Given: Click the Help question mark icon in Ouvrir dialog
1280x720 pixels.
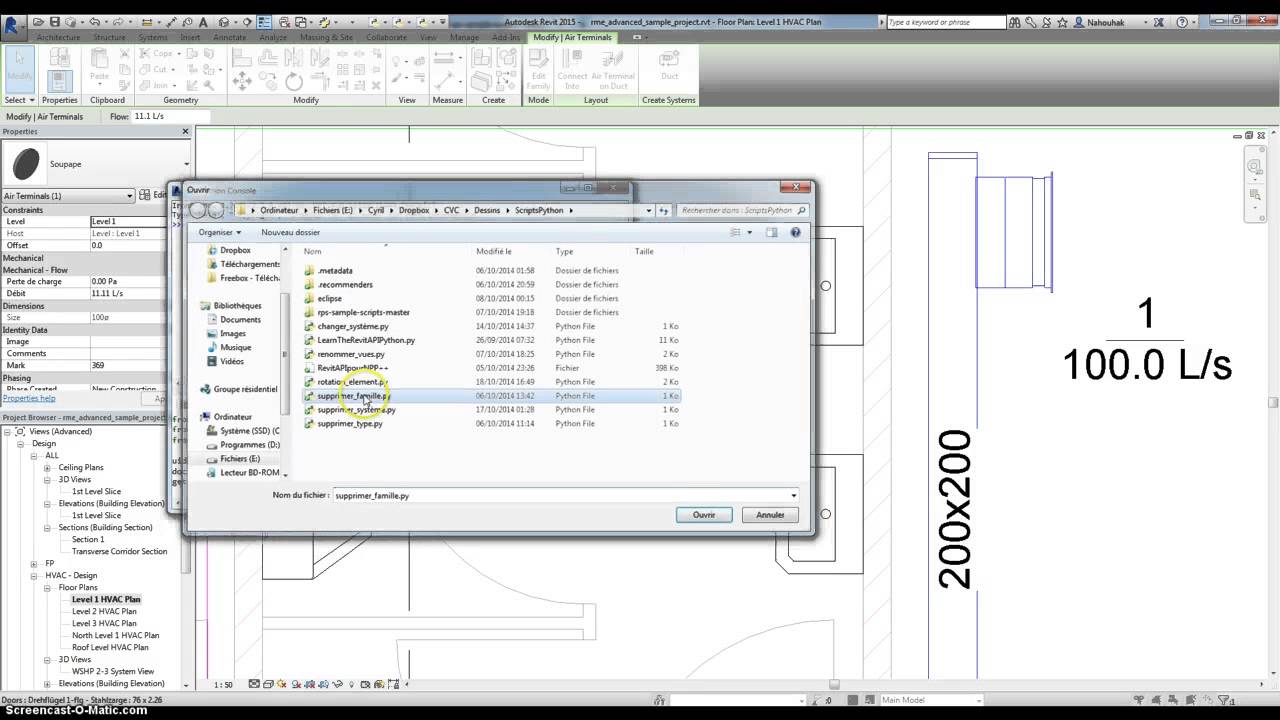Looking at the screenshot, I should click(796, 232).
